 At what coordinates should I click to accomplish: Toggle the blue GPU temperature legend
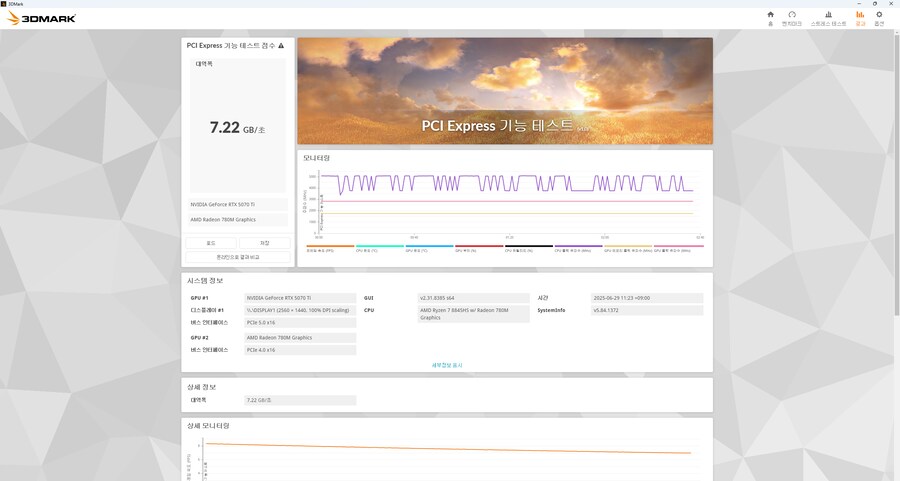tap(429, 248)
